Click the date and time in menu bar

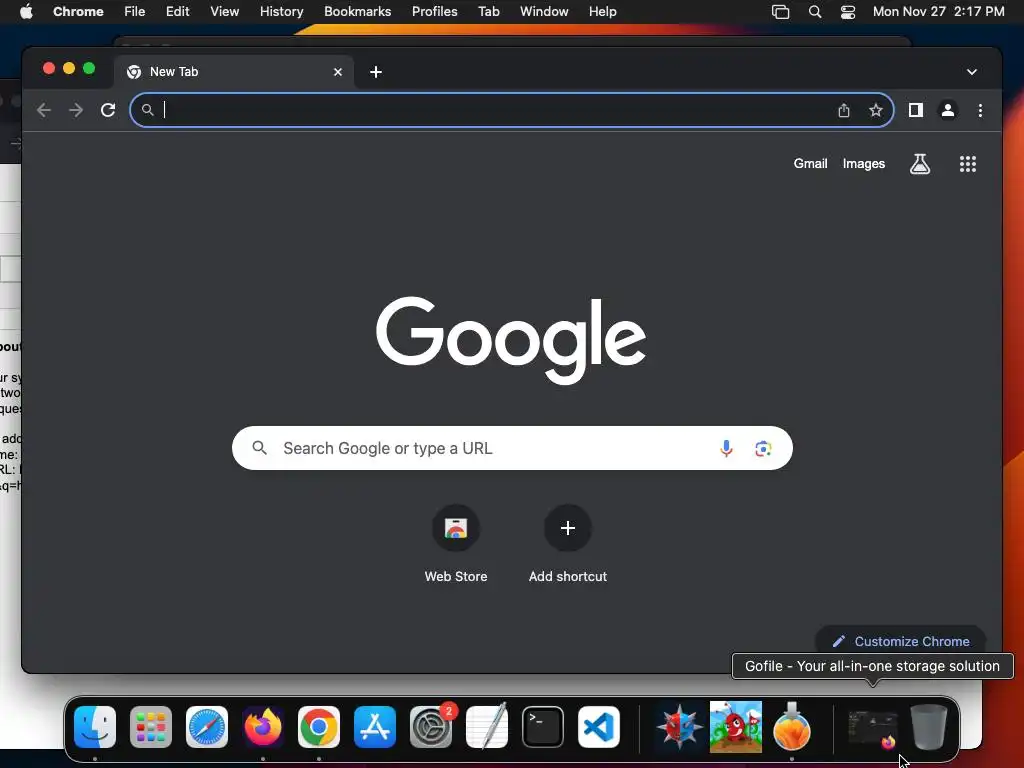point(938,12)
